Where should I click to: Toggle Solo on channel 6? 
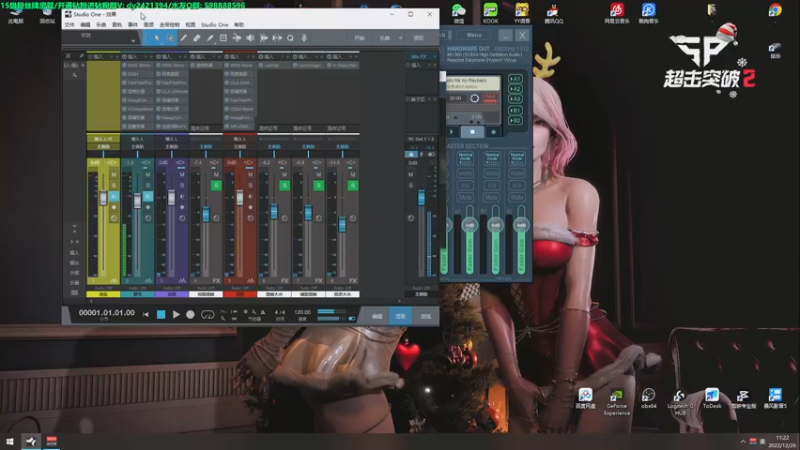[x=285, y=185]
